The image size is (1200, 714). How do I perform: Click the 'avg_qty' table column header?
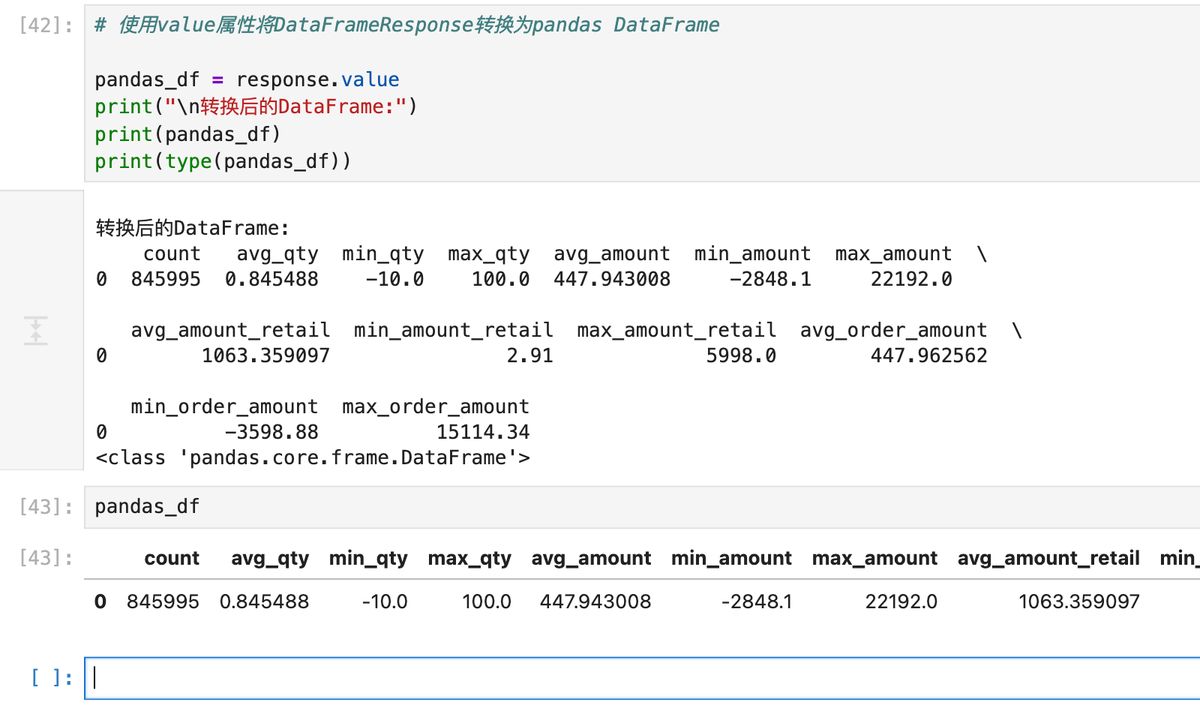(270, 558)
